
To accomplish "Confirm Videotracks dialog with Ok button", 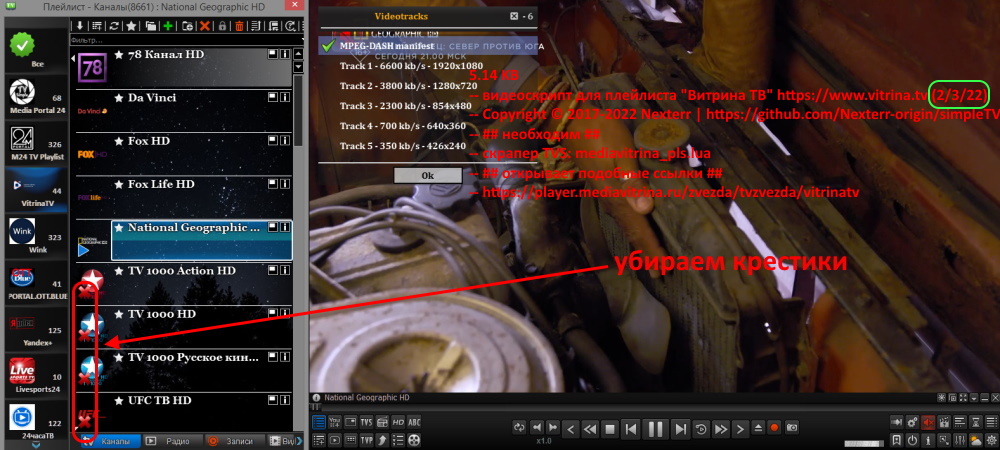I will click(x=427, y=175).
